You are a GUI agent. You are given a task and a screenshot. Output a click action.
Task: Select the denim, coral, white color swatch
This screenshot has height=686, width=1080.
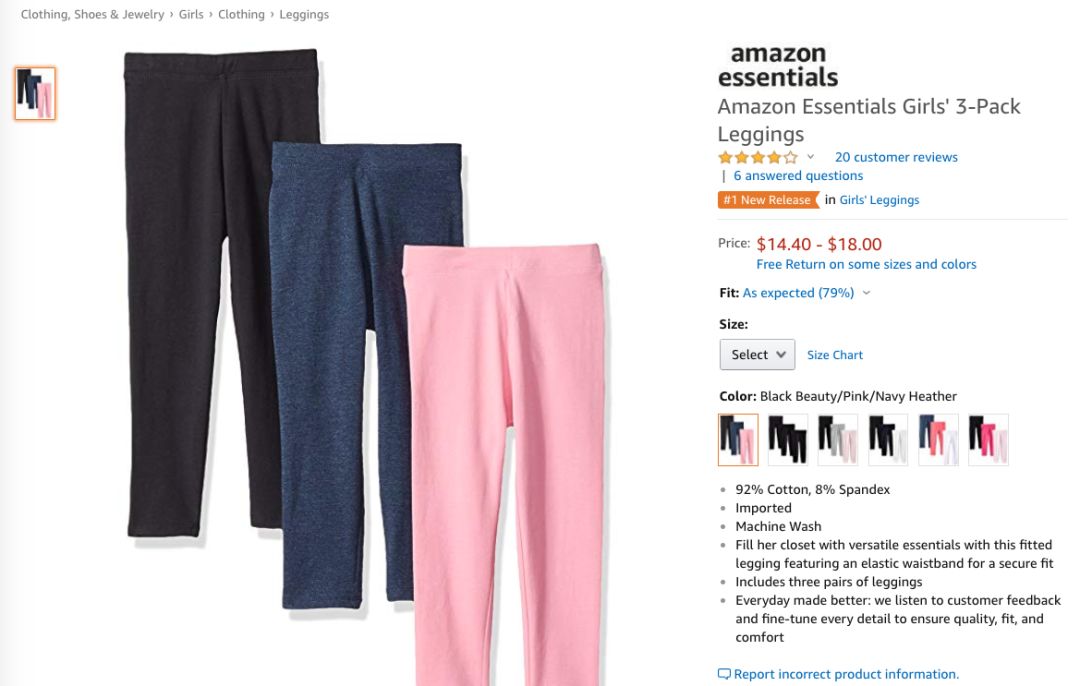938,440
